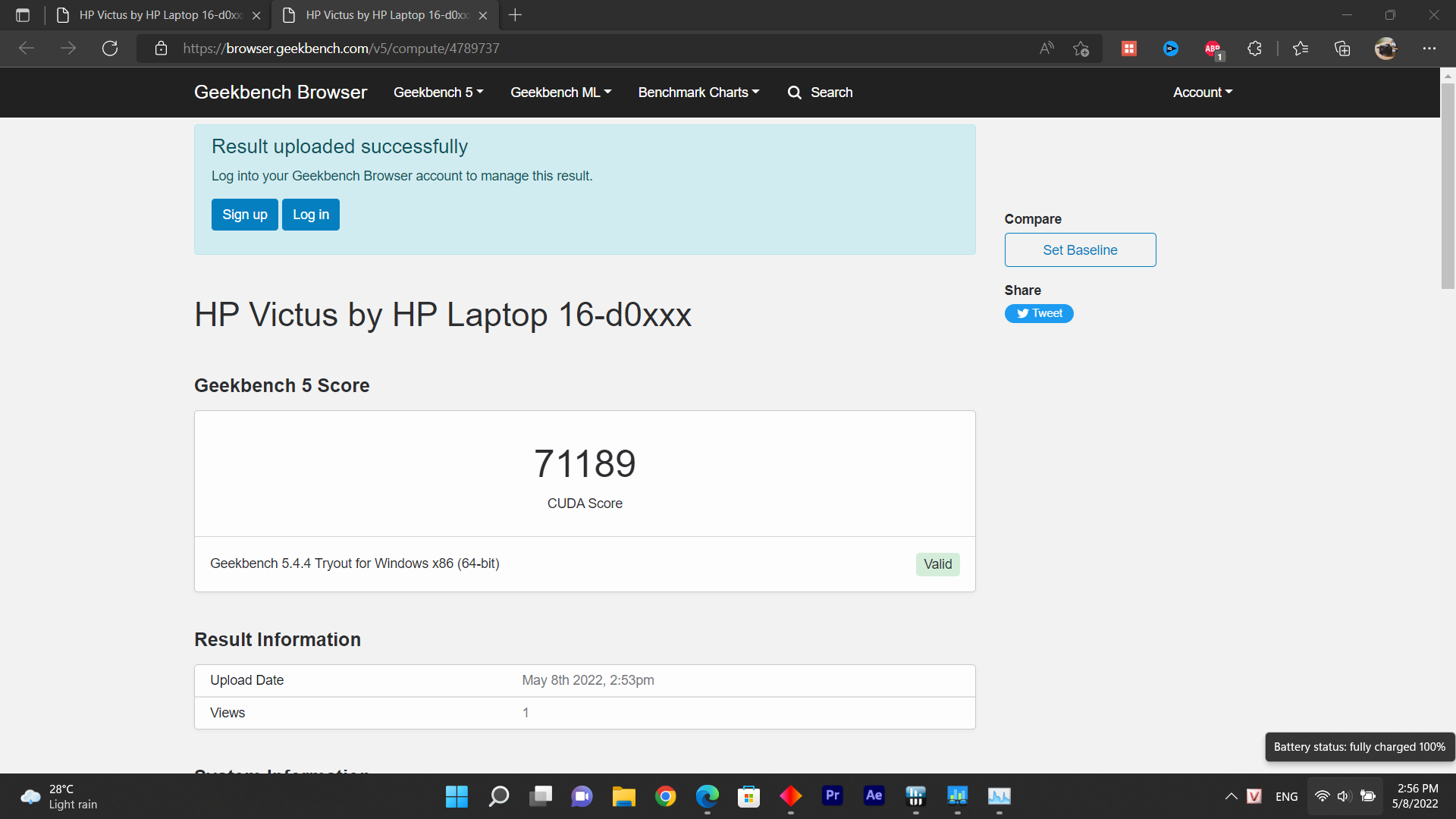The height and width of the screenshot is (819, 1456).
Task: Open the Extensions puzzle icon
Action: [1254, 49]
